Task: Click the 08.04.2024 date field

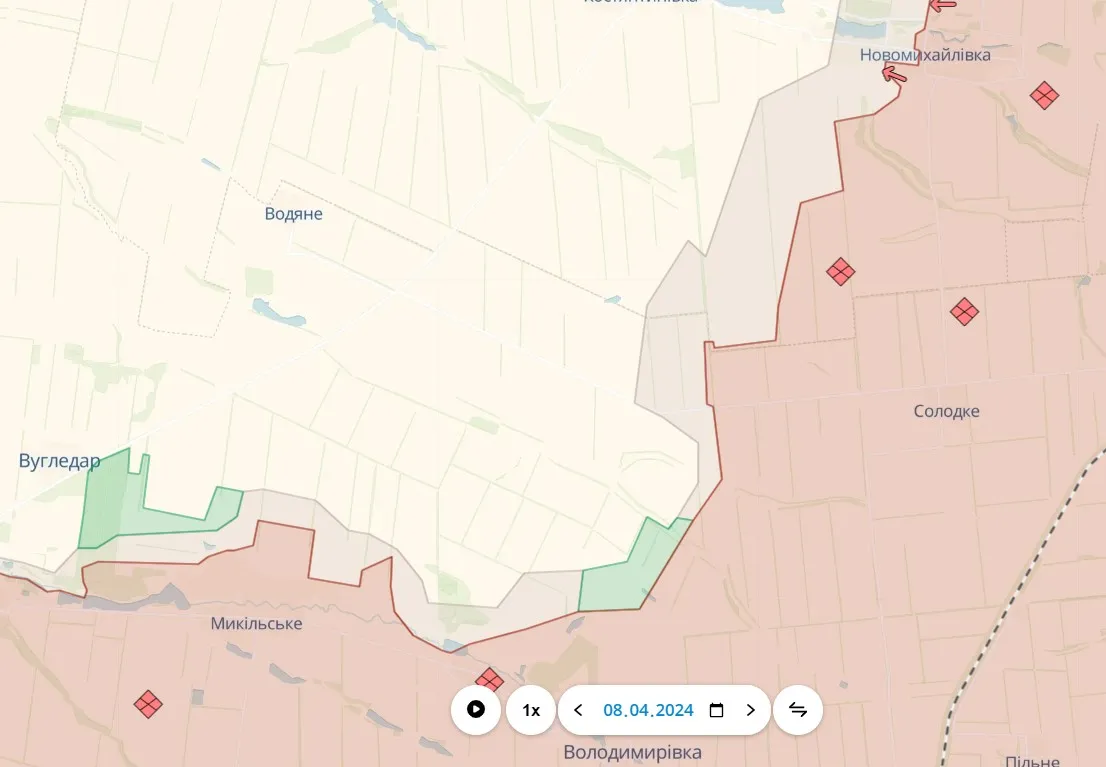Action: click(x=648, y=710)
